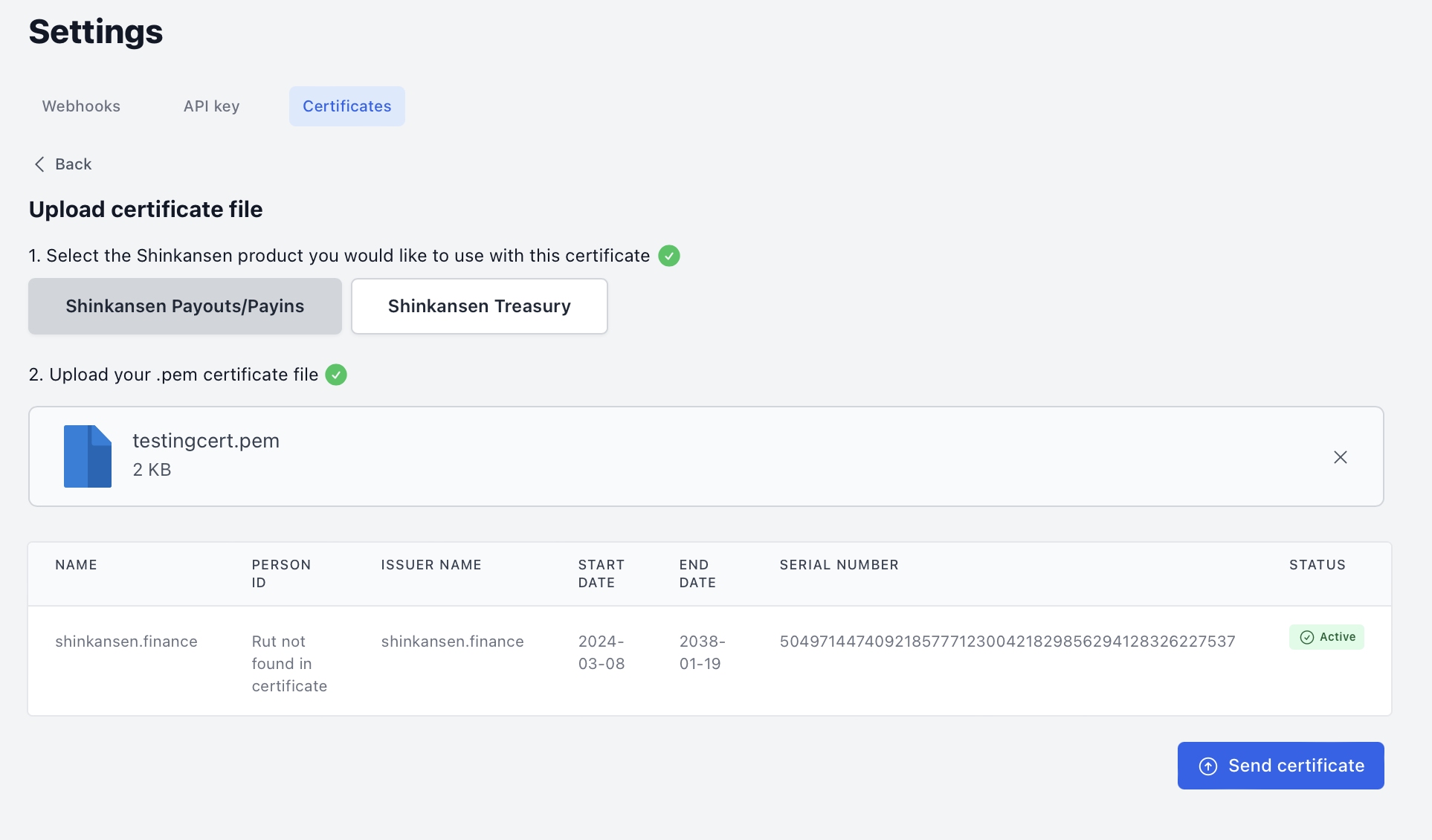Click the testingcert.pem file name
1432x840 pixels.
pos(206,441)
